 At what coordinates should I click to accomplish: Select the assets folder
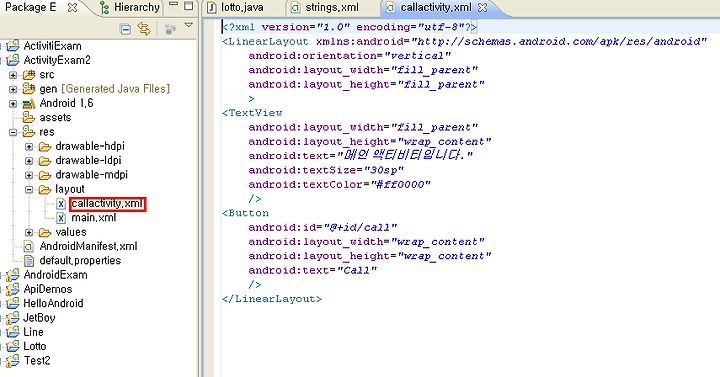55,118
